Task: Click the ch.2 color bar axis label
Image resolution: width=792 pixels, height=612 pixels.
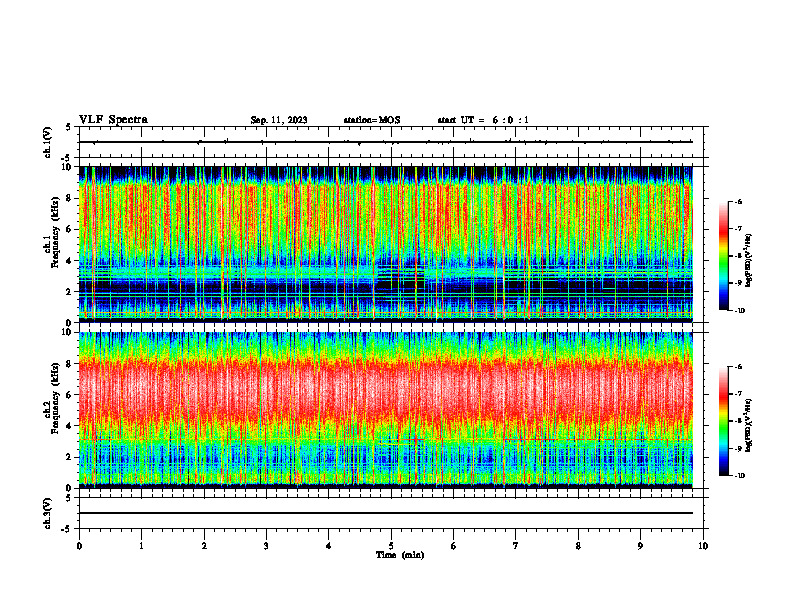Action: 749,425
